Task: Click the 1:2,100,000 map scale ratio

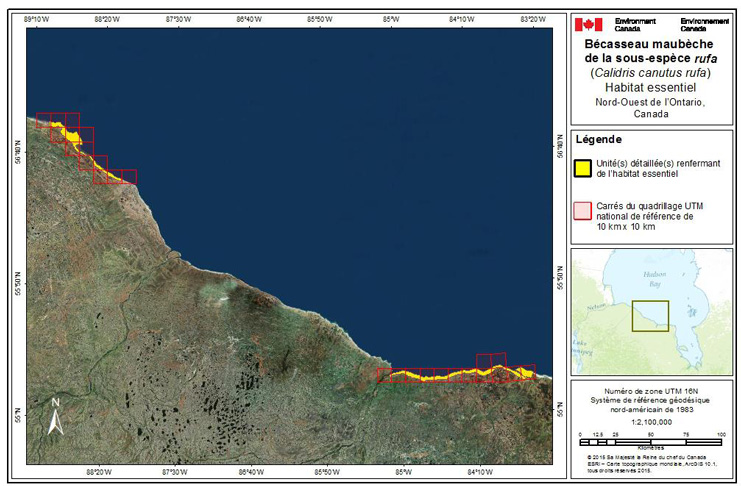Action: coord(650,423)
